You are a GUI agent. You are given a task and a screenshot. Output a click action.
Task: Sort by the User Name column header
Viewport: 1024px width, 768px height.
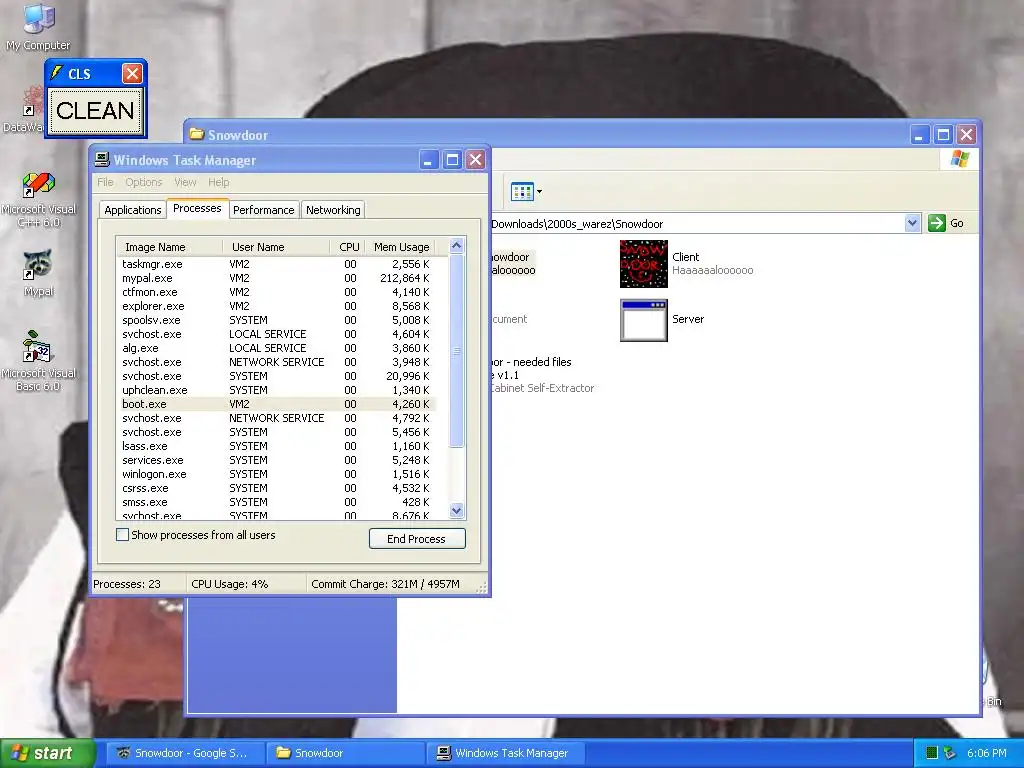click(x=276, y=247)
